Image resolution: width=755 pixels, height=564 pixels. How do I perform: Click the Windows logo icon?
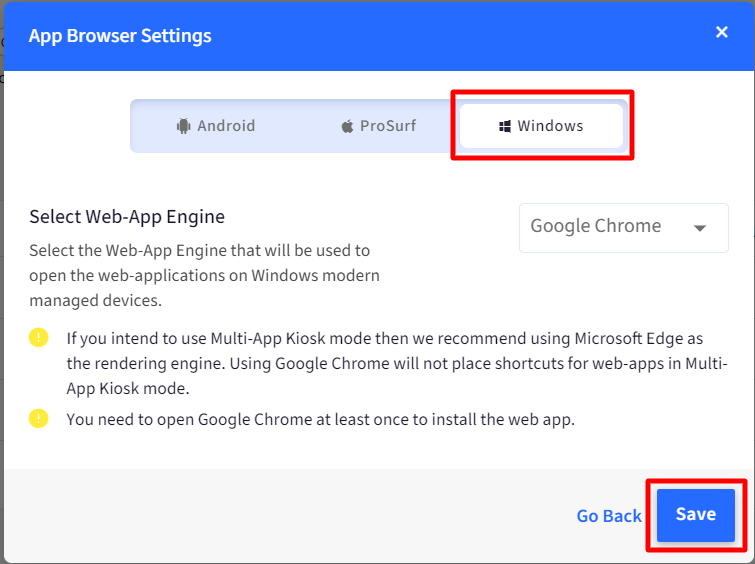(505, 127)
